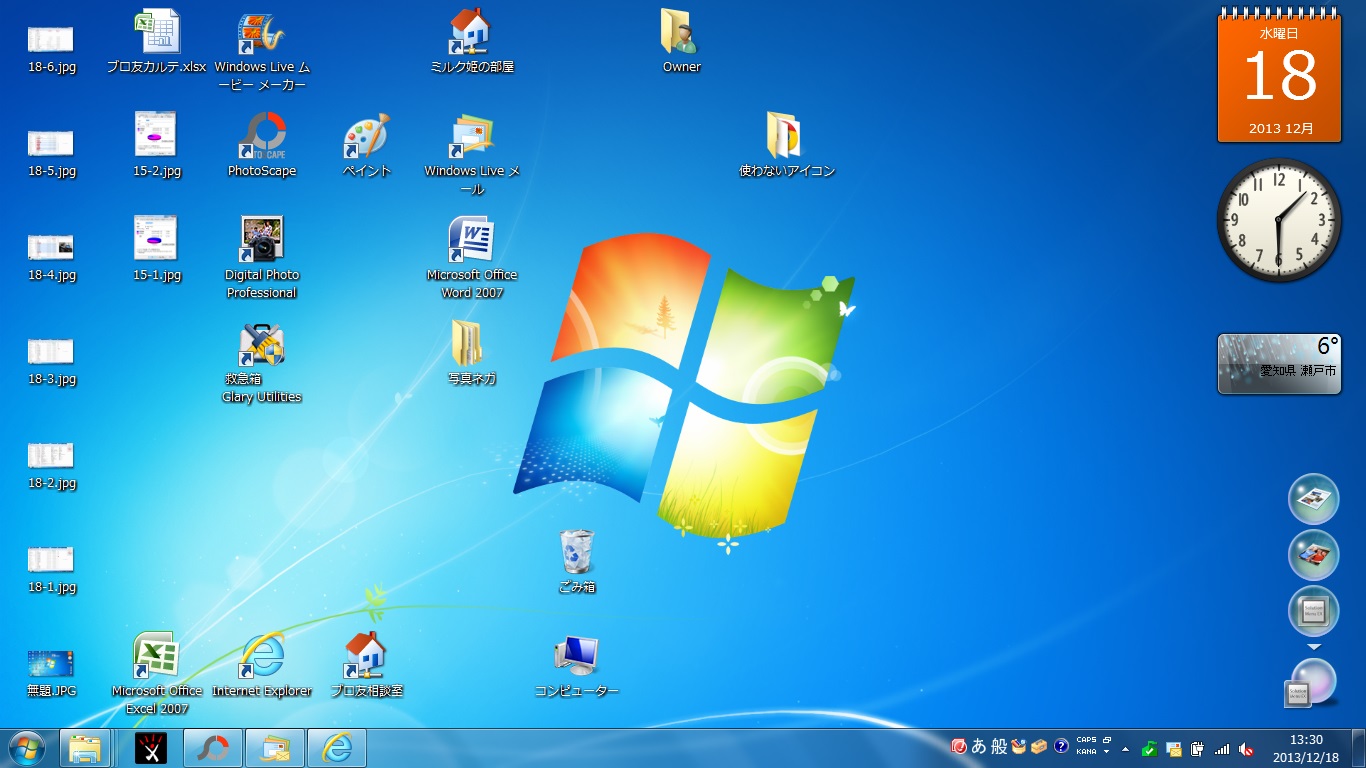Open the ごみ箱 recycle bin
1366x768 pixels.
pyautogui.click(x=577, y=562)
